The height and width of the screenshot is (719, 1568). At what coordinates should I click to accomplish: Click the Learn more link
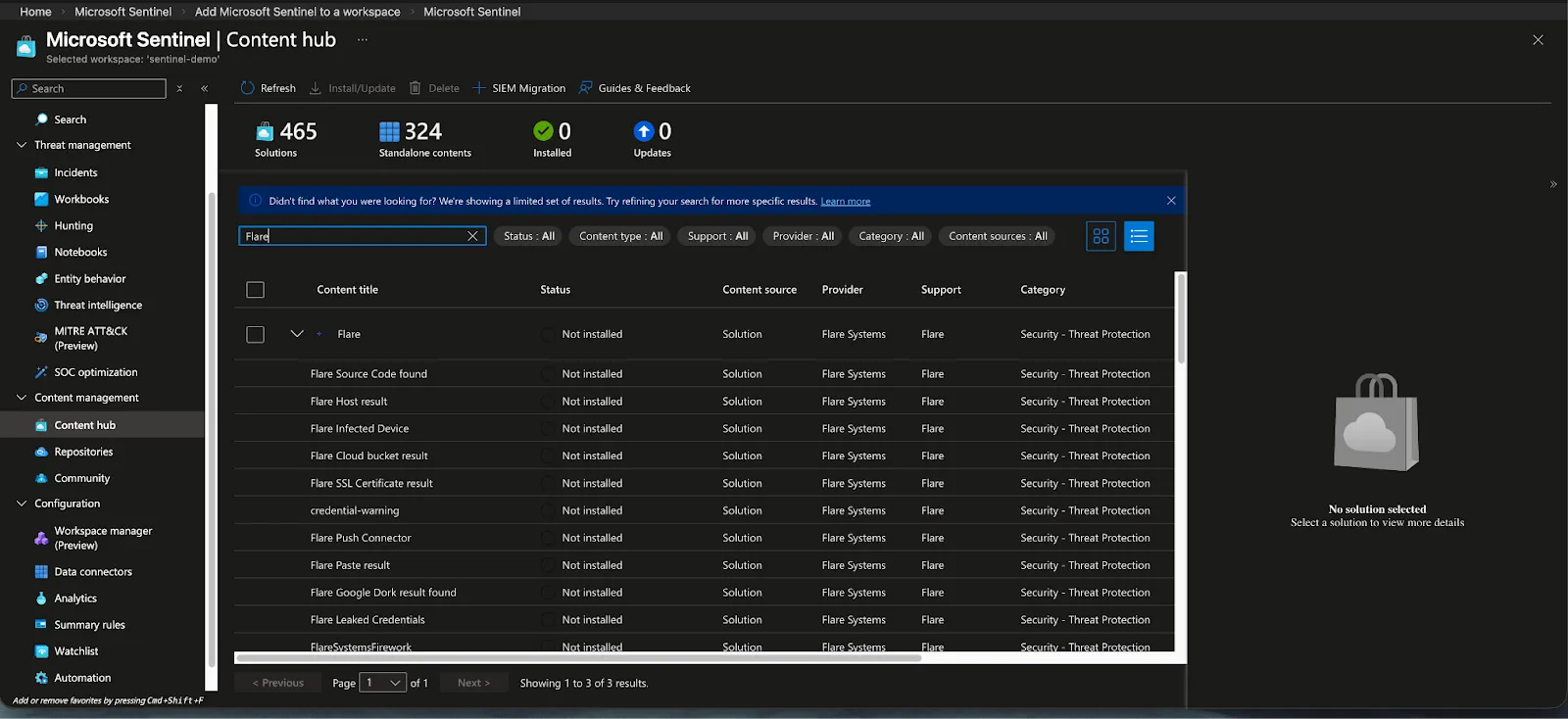click(846, 202)
